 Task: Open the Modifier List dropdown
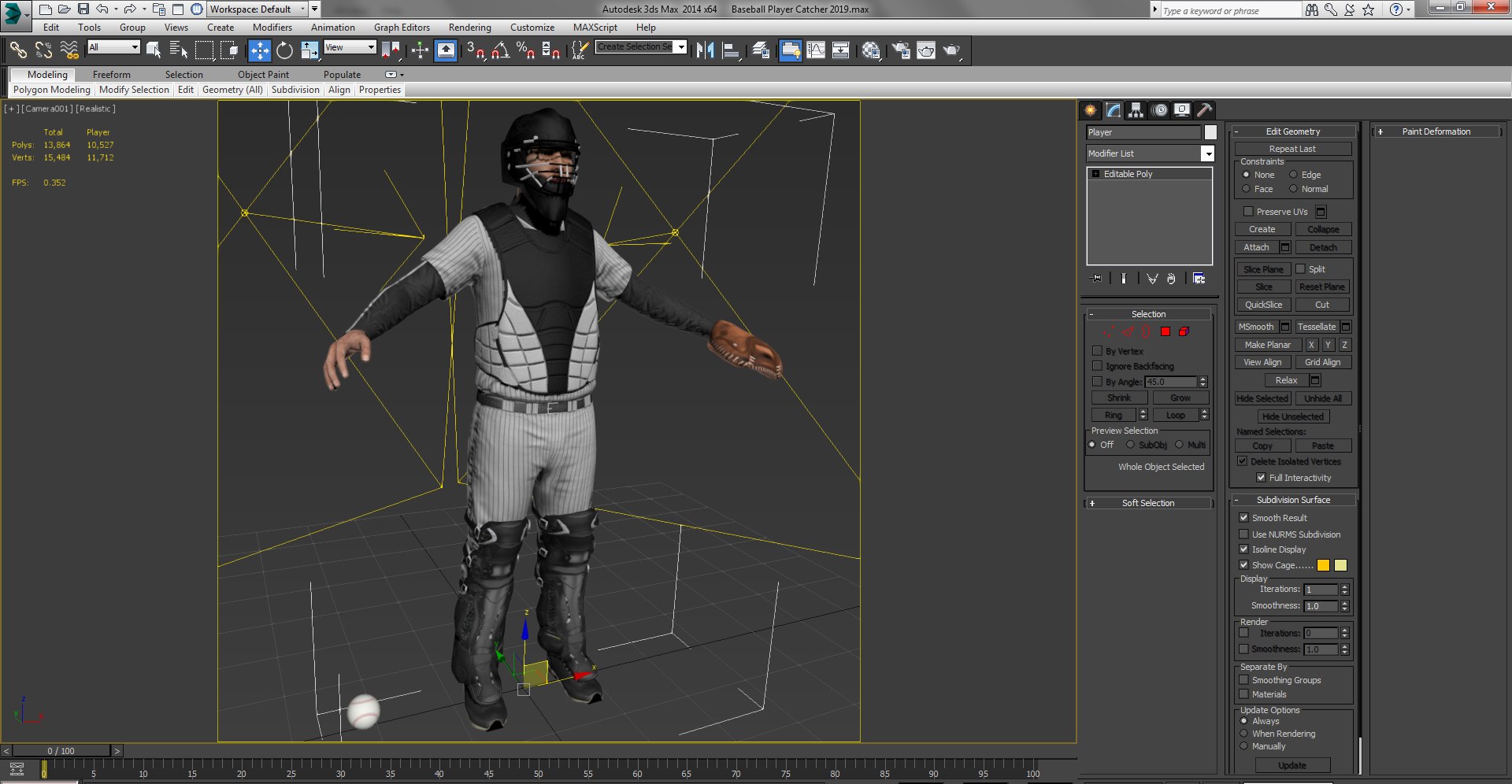click(1207, 153)
